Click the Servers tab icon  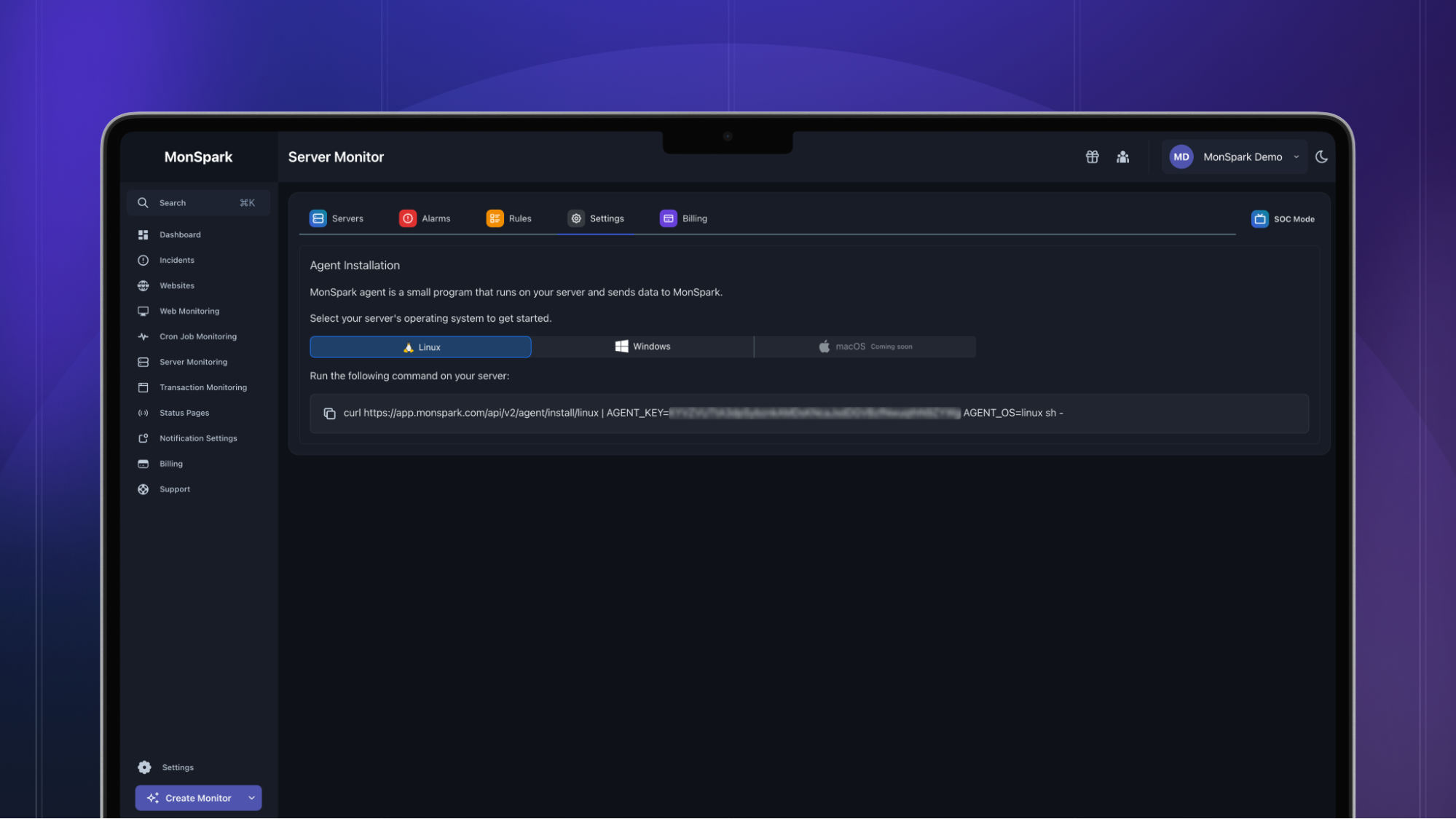coord(318,218)
